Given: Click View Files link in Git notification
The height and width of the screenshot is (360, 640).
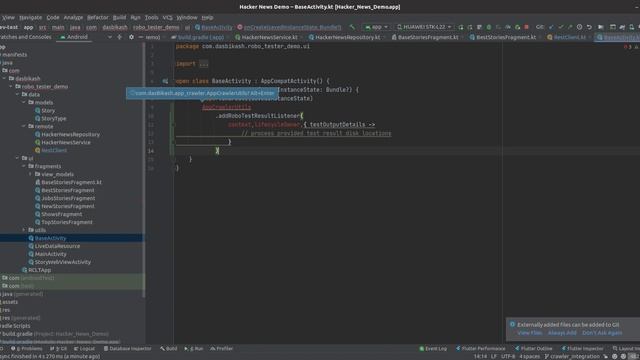Looking at the screenshot, I should 529,333.
